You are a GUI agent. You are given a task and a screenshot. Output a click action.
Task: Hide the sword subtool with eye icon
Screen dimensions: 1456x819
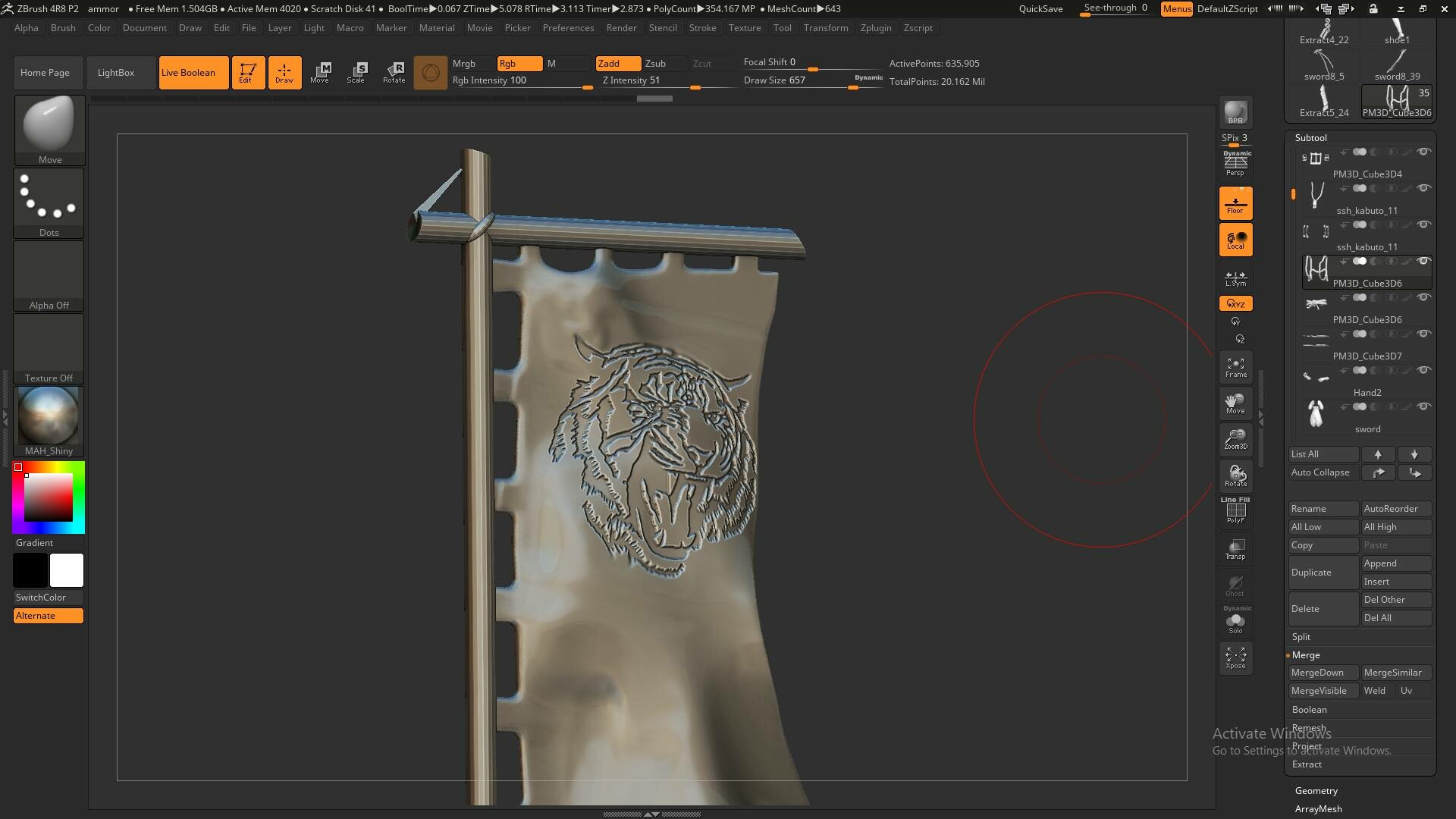click(1423, 407)
